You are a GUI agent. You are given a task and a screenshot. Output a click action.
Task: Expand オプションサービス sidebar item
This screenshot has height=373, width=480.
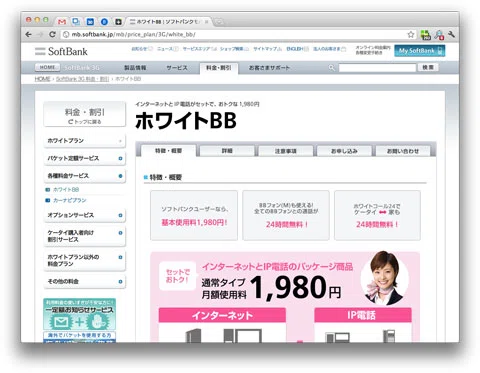[x=85, y=215]
